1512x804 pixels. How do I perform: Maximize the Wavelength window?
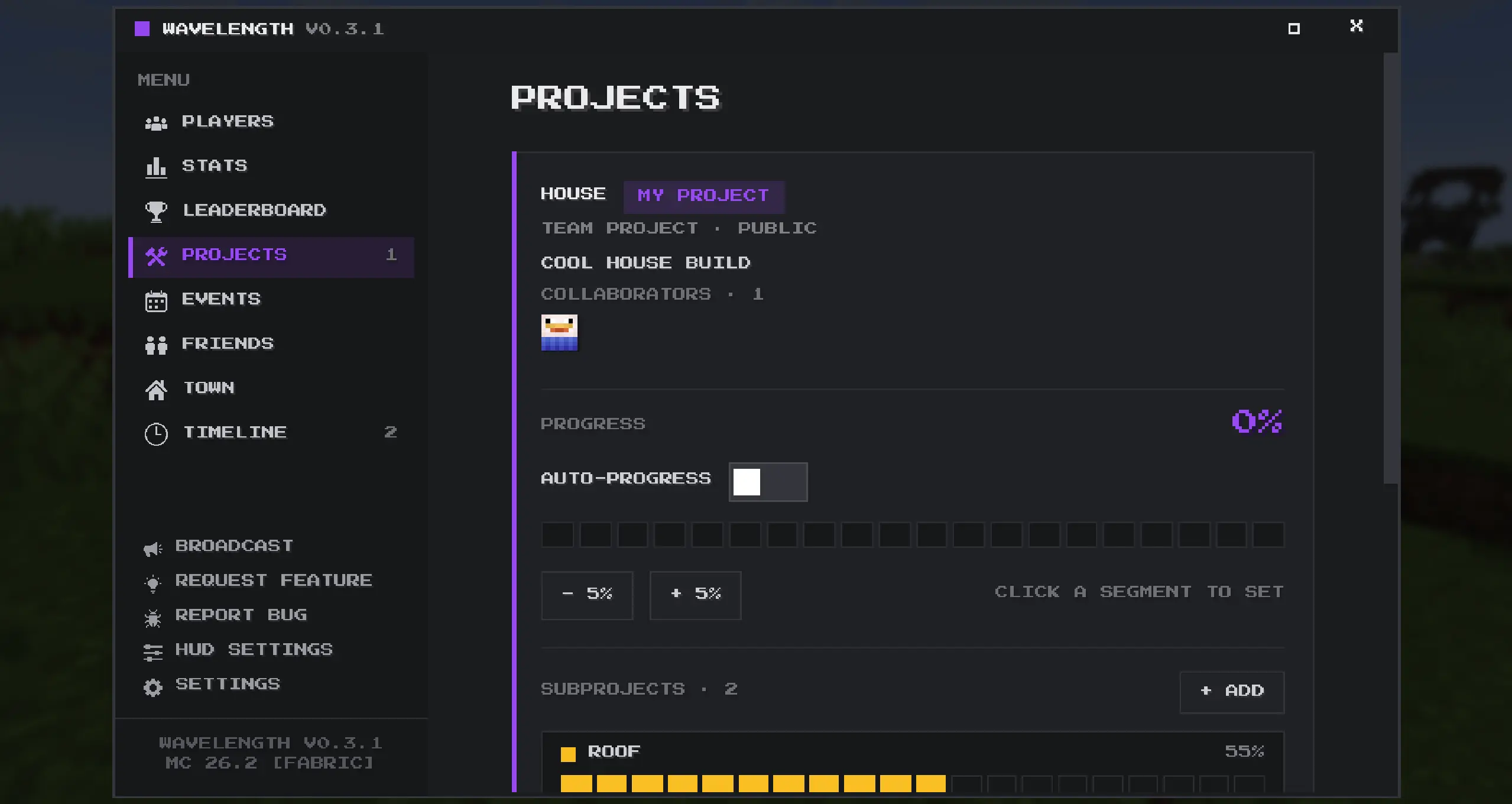1294,28
